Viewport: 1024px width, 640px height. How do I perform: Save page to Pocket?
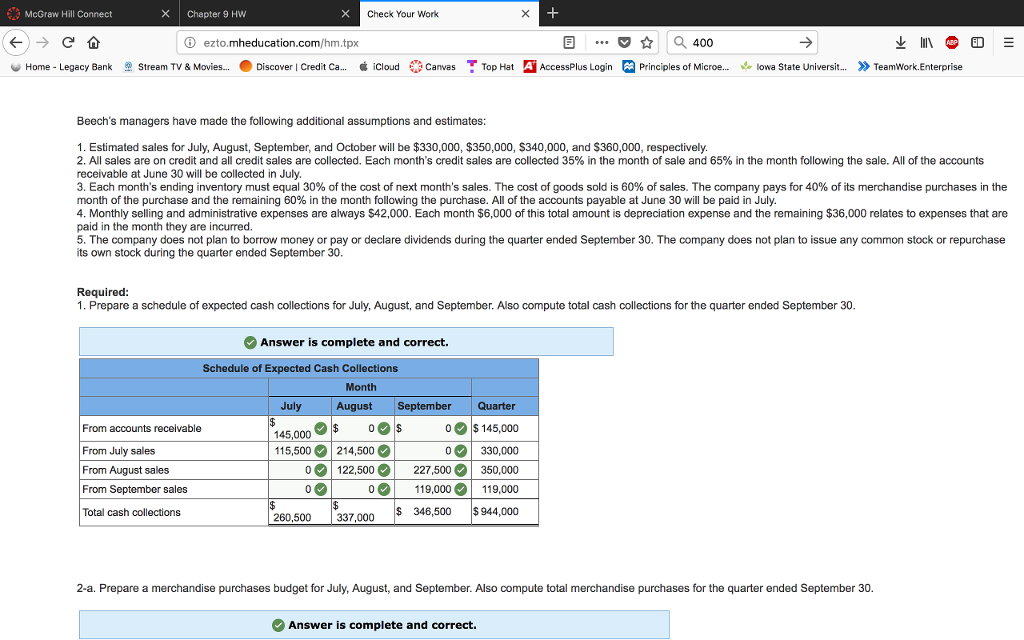tap(624, 42)
